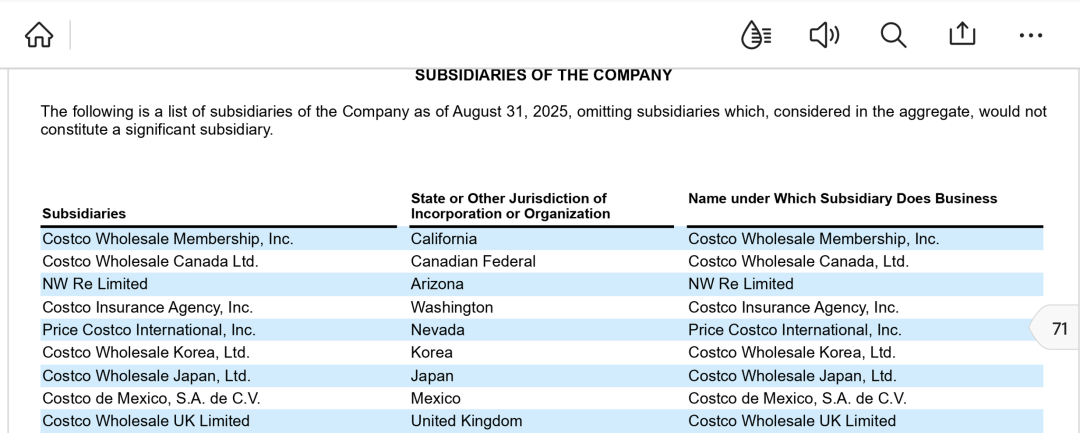Click the "Canadian Federal" jurisdiction cell
1080x433 pixels.
[473, 261]
